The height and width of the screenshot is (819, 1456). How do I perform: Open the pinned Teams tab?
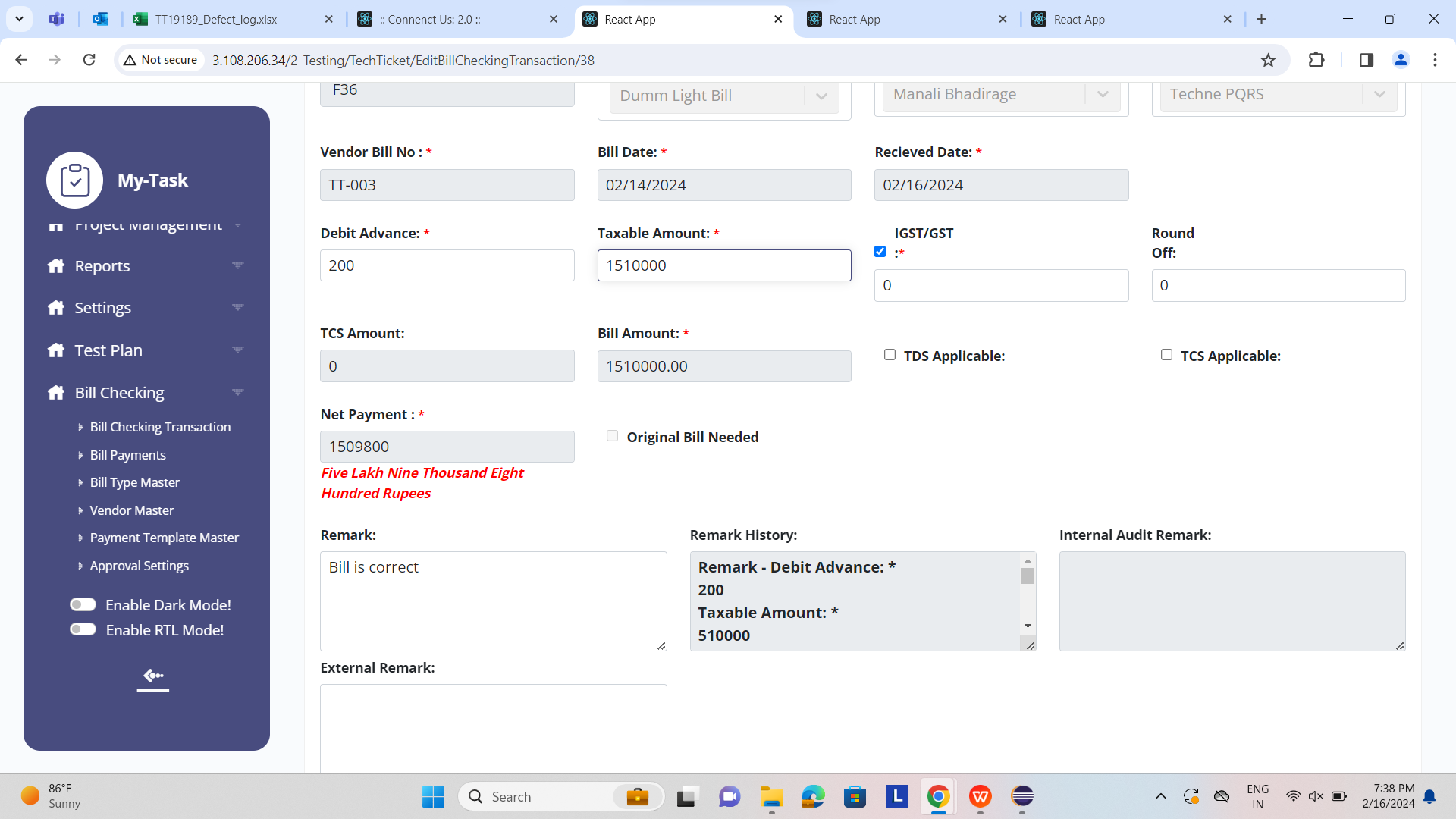pyautogui.click(x=57, y=19)
